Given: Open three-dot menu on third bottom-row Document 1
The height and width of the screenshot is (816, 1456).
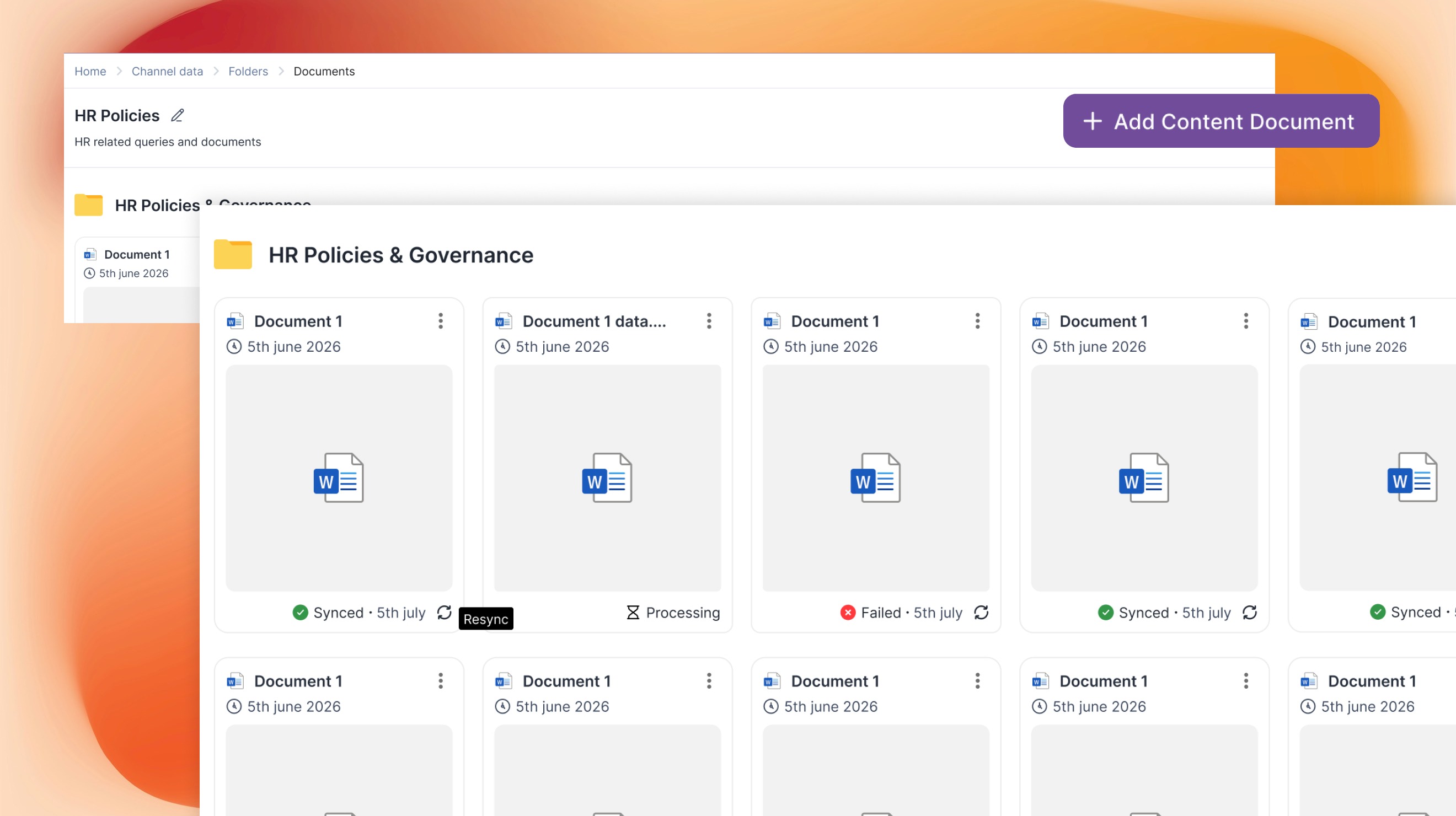Looking at the screenshot, I should [x=977, y=681].
